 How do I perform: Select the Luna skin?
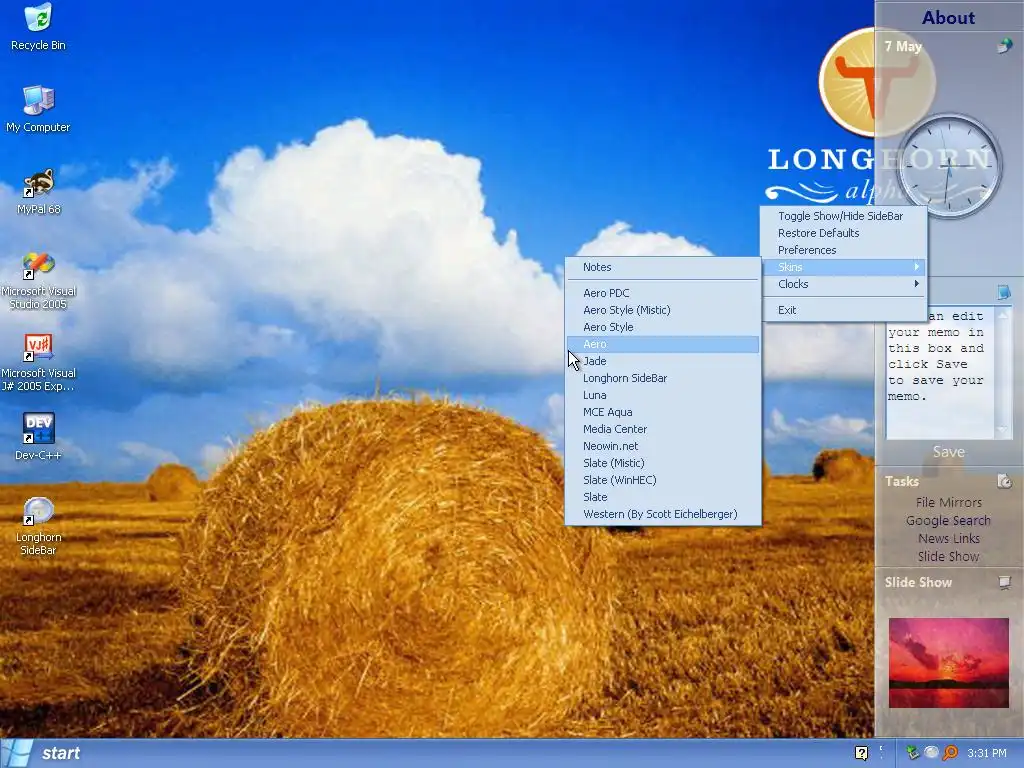pos(663,394)
